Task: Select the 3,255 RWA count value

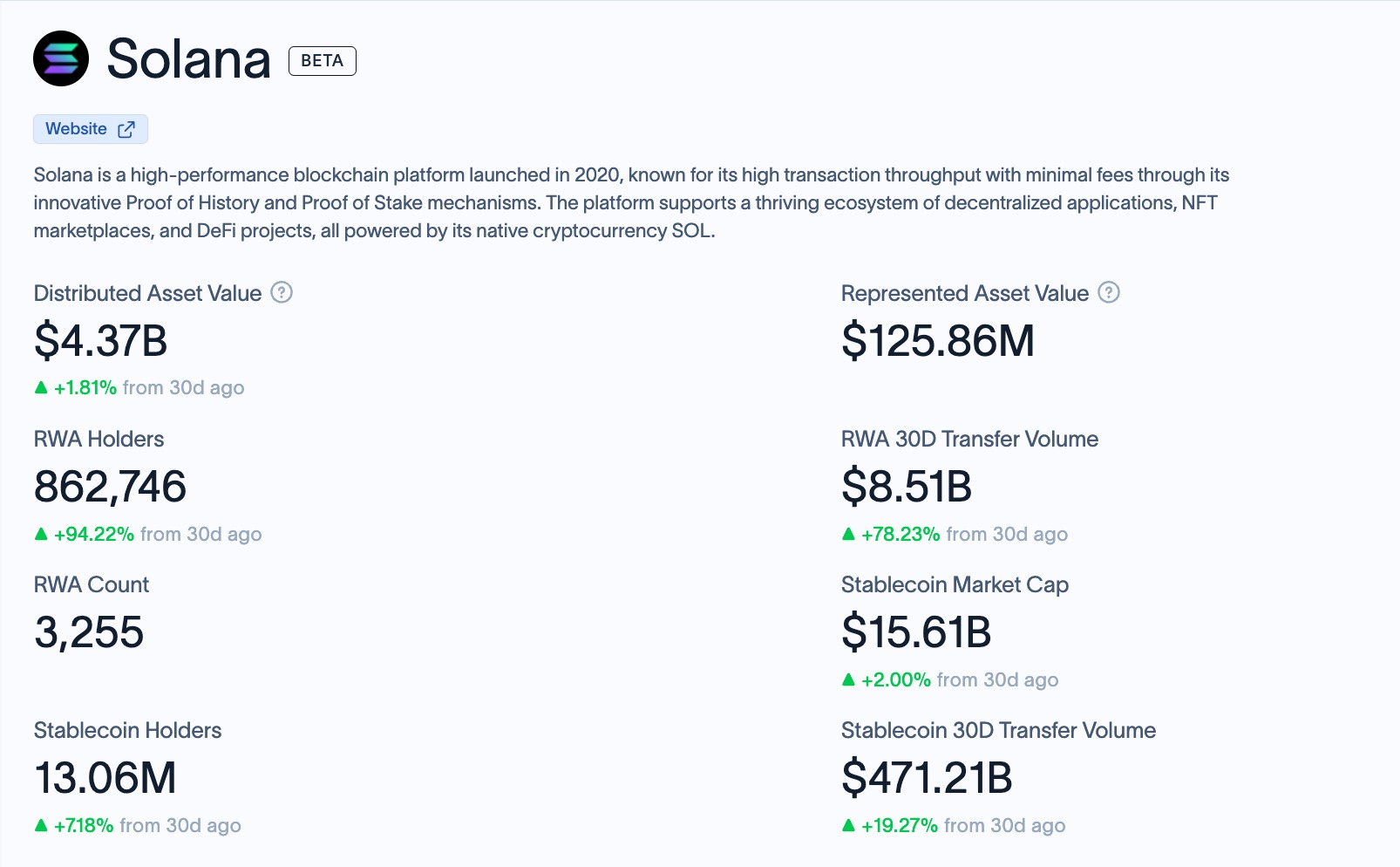Action: click(89, 632)
